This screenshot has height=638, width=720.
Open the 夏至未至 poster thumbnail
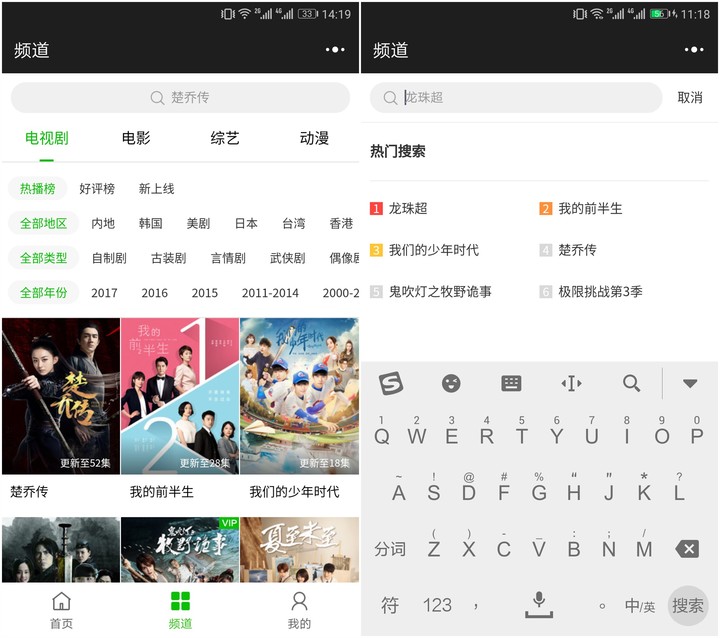[x=299, y=550]
